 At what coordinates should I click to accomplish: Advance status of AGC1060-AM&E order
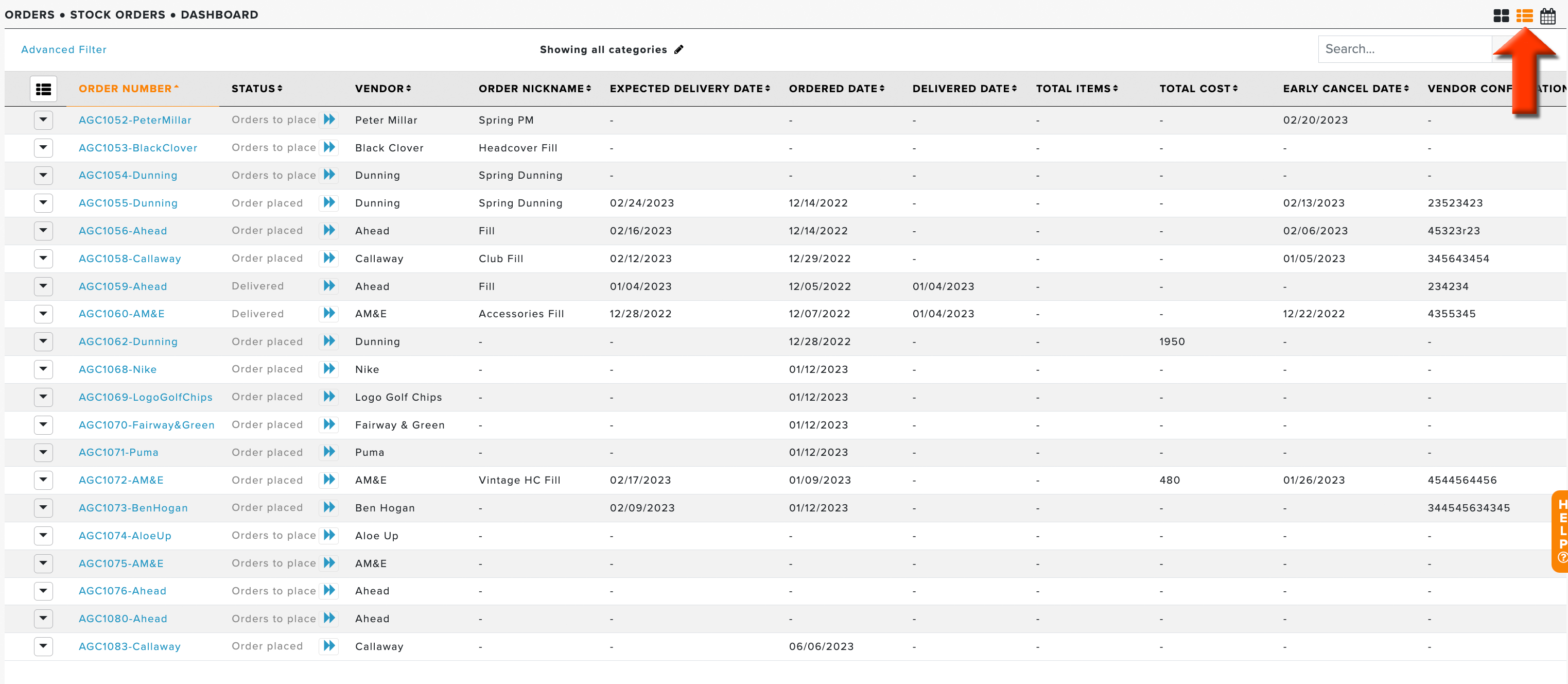tap(329, 314)
